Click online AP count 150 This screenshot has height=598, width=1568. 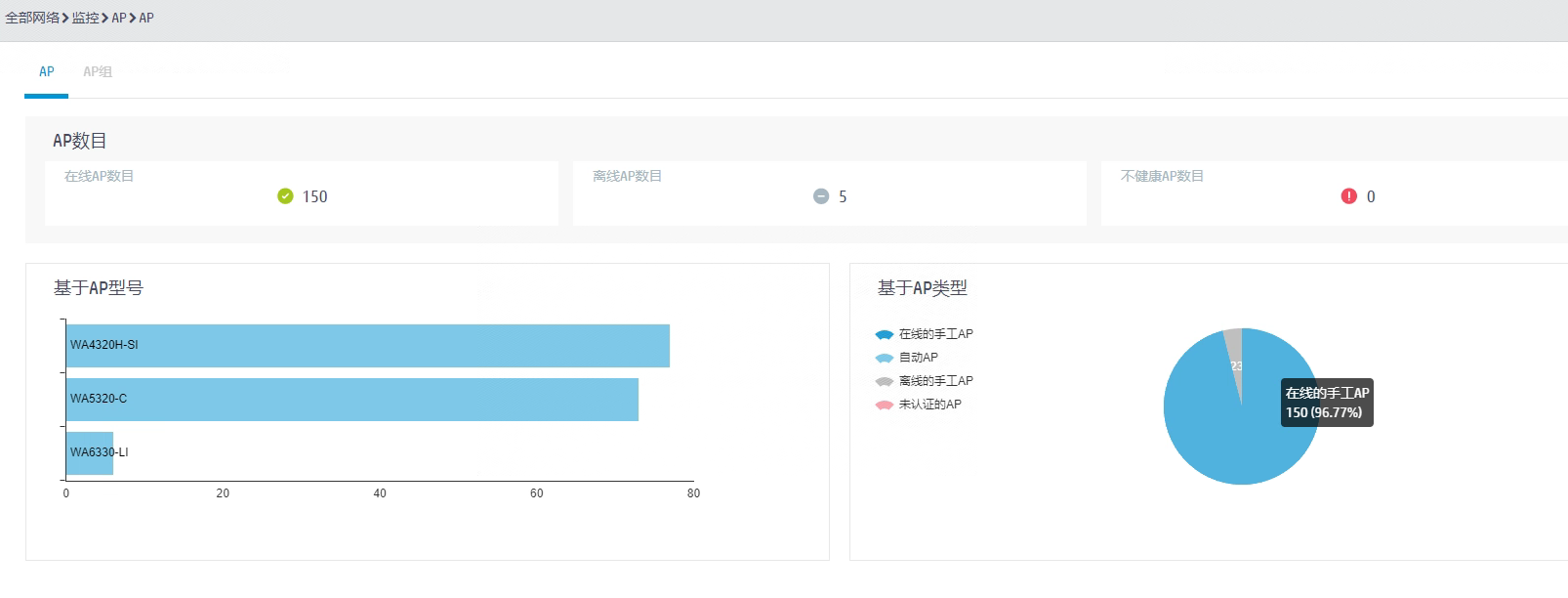click(x=314, y=196)
